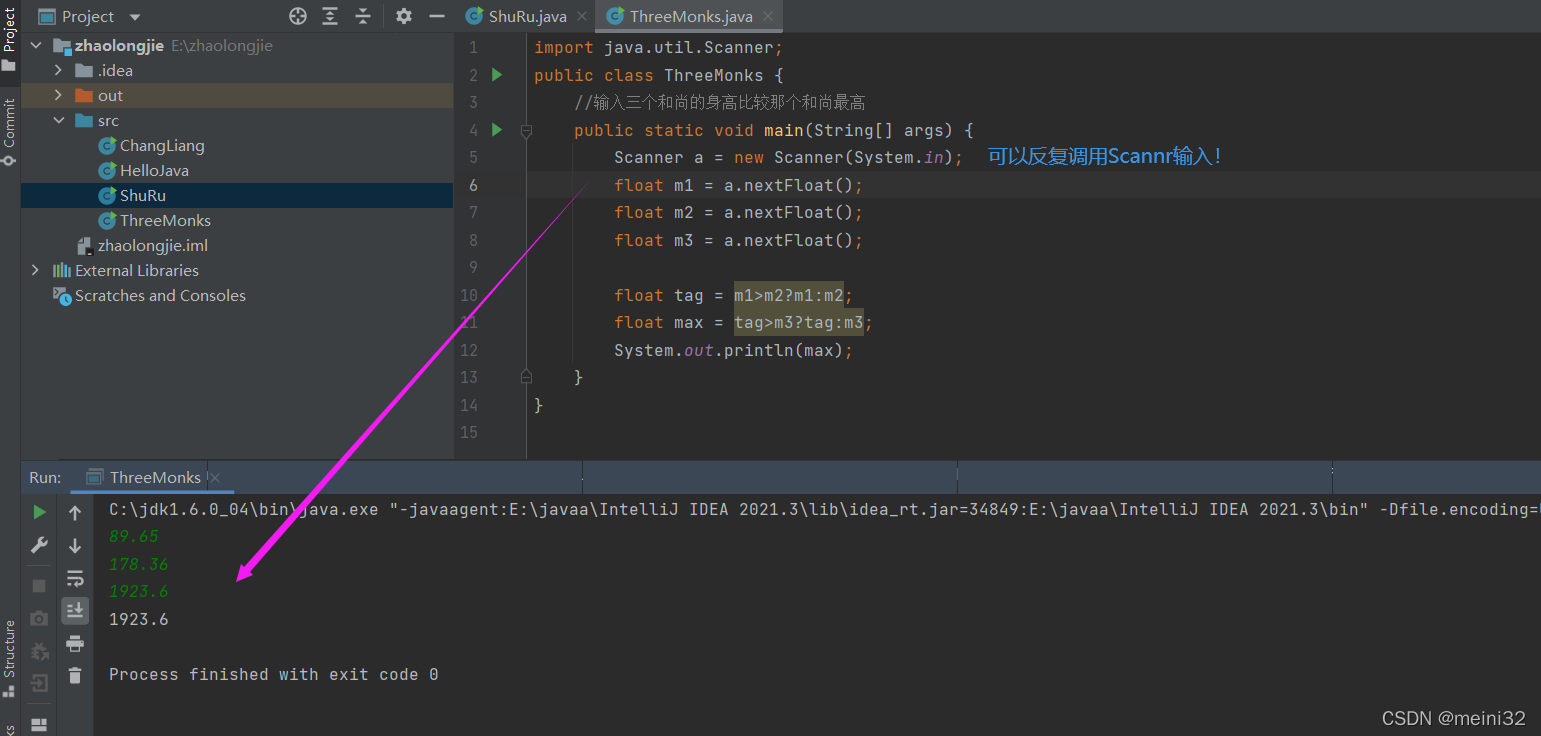Click the console input value 89.65

pos(133,536)
